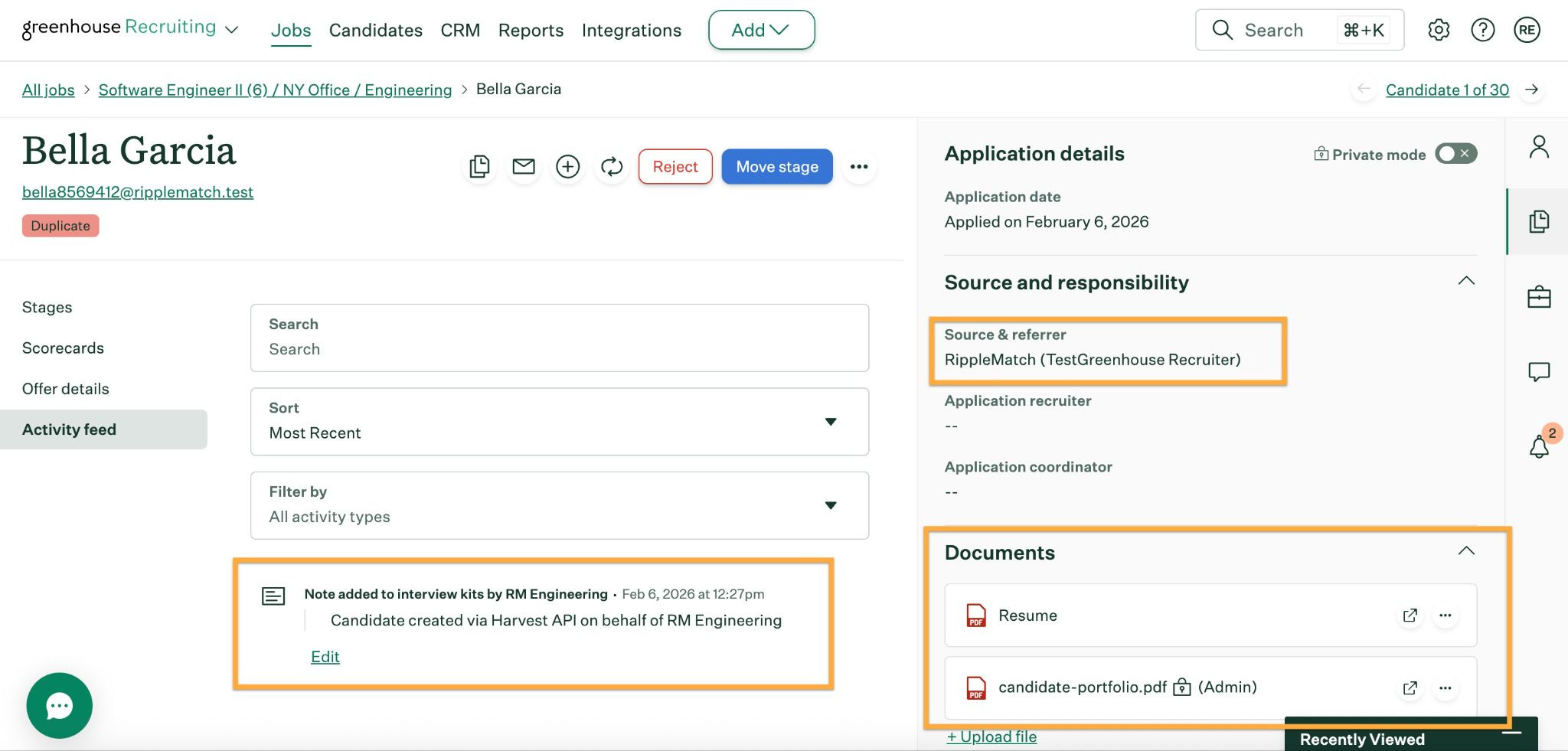This screenshot has width=1568, height=751.
Task: Open the Filter by activity types dropdown
Action: 560,505
